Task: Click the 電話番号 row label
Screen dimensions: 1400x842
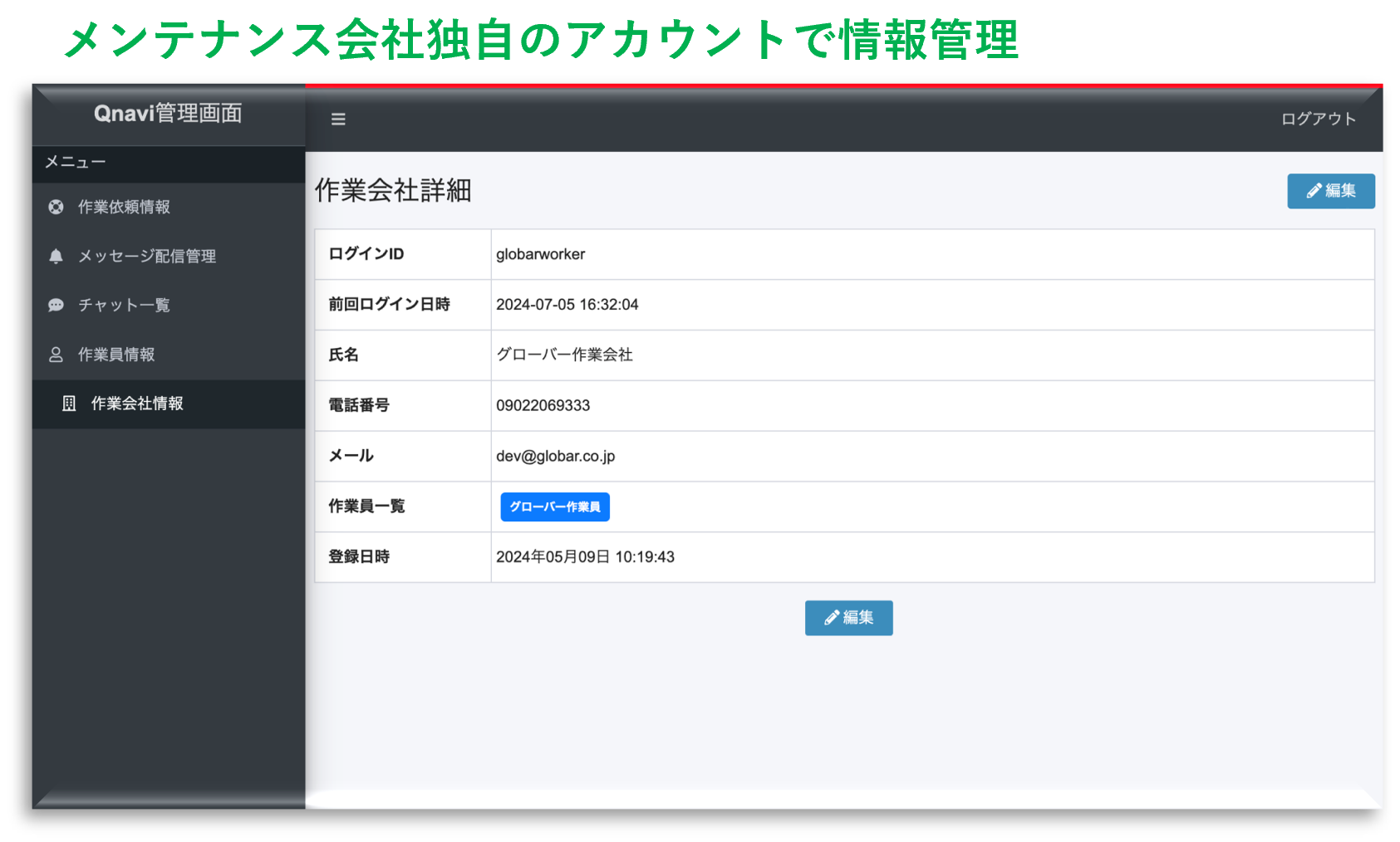Action: click(359, 405)
